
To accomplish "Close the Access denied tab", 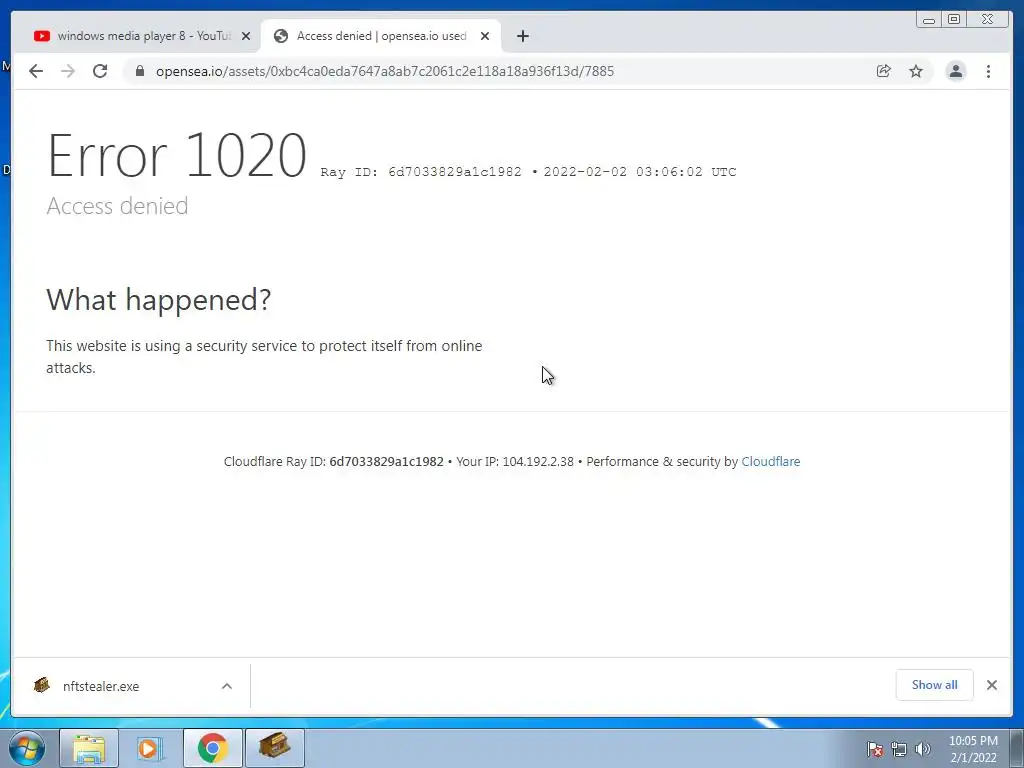I will pos(485,36).
